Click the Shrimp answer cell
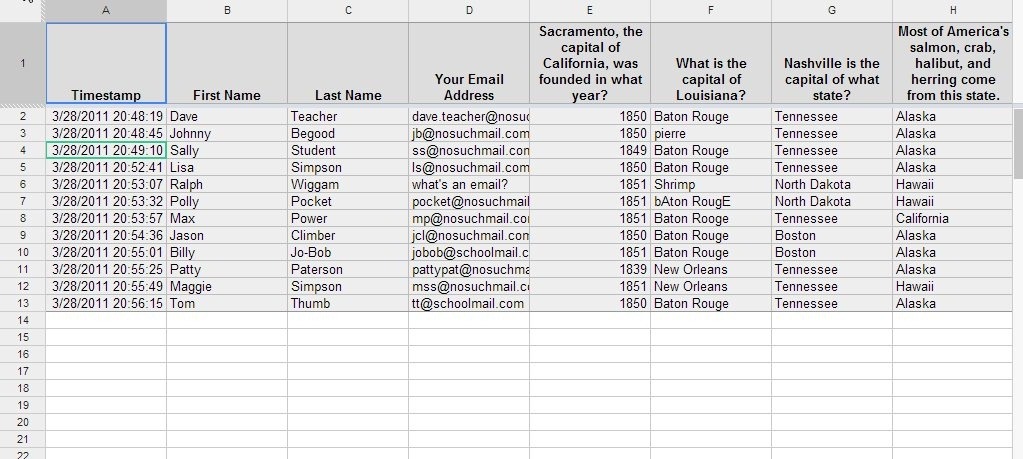Screen dimensions: 1023x459 pos(711,185)
